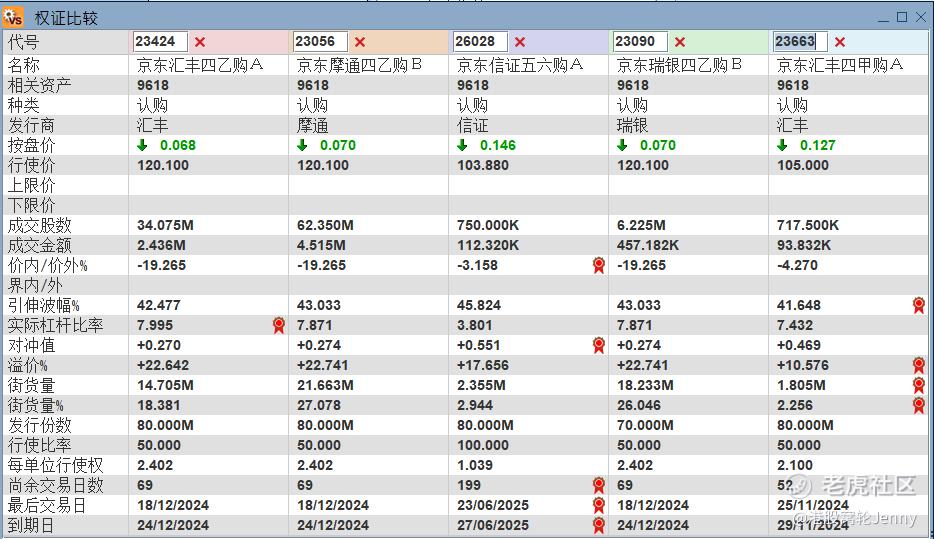
Task: Click the turnover volume 62.350M
Action: pos(325,225)
